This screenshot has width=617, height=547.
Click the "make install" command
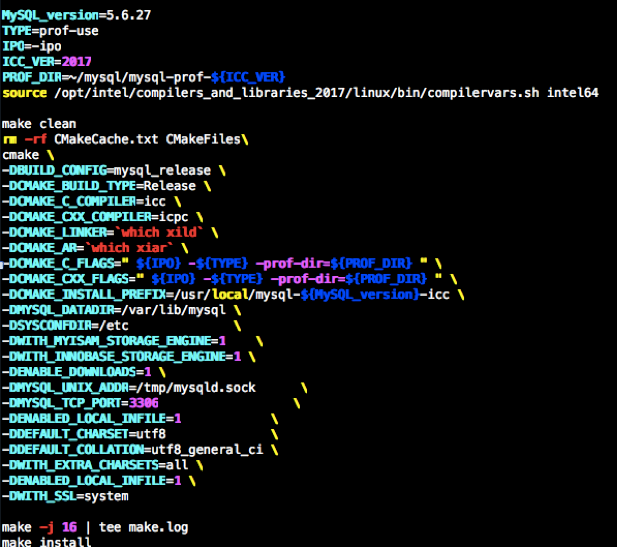click(46, 542)
